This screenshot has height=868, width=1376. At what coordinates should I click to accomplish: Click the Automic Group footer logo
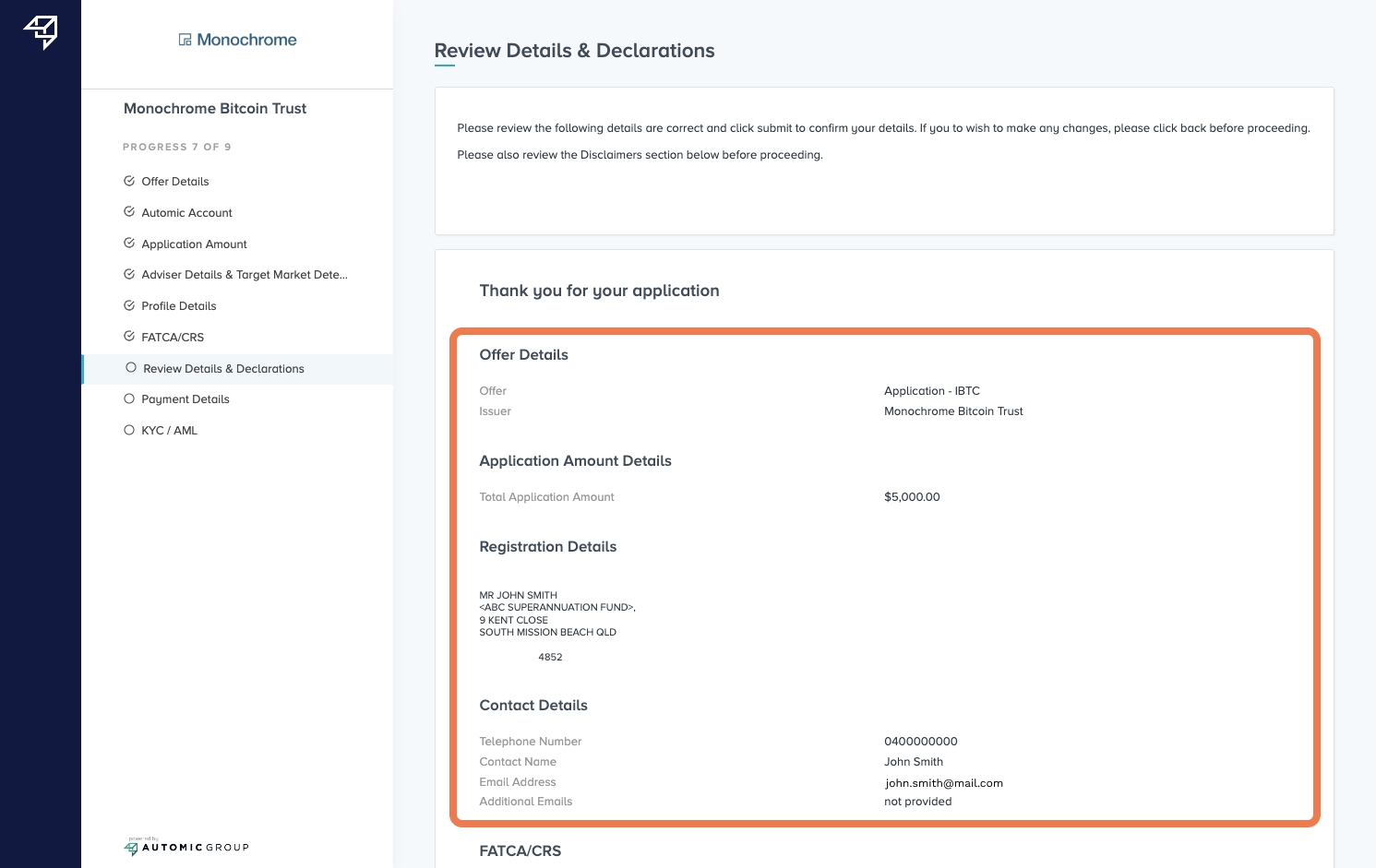186,846
